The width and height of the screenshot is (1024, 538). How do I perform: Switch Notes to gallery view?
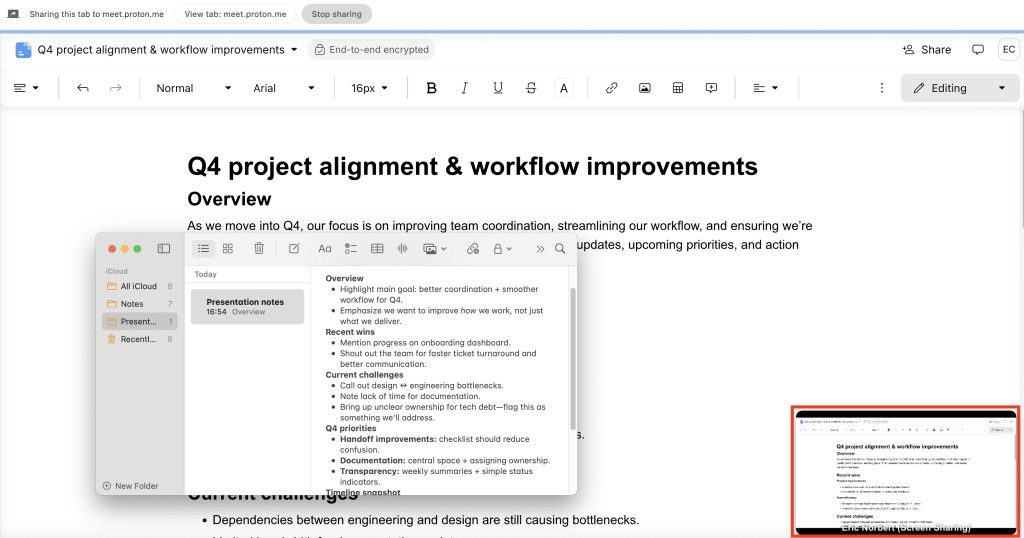[228, 249]
